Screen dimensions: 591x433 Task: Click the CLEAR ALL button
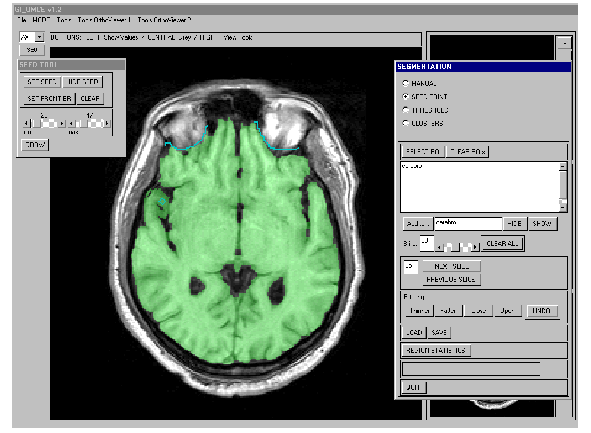coord(502,243)
